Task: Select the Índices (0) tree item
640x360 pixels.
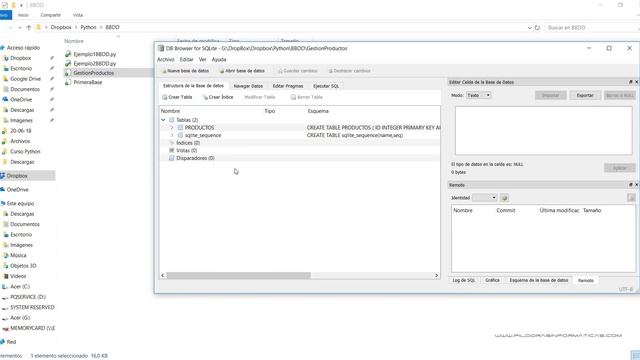Action: click(188, 143)
